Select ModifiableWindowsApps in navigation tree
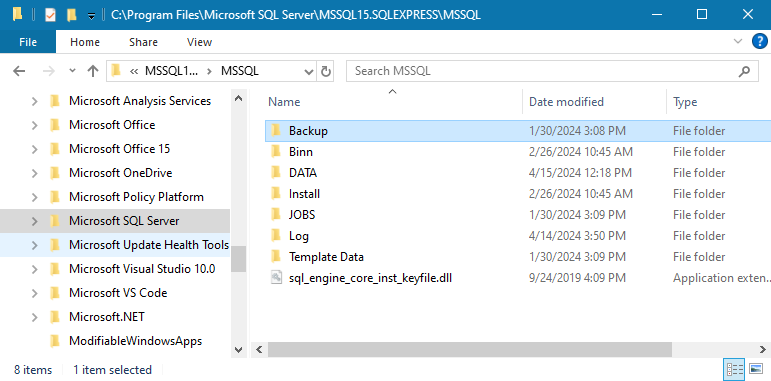771x381 pixels. 135,341
